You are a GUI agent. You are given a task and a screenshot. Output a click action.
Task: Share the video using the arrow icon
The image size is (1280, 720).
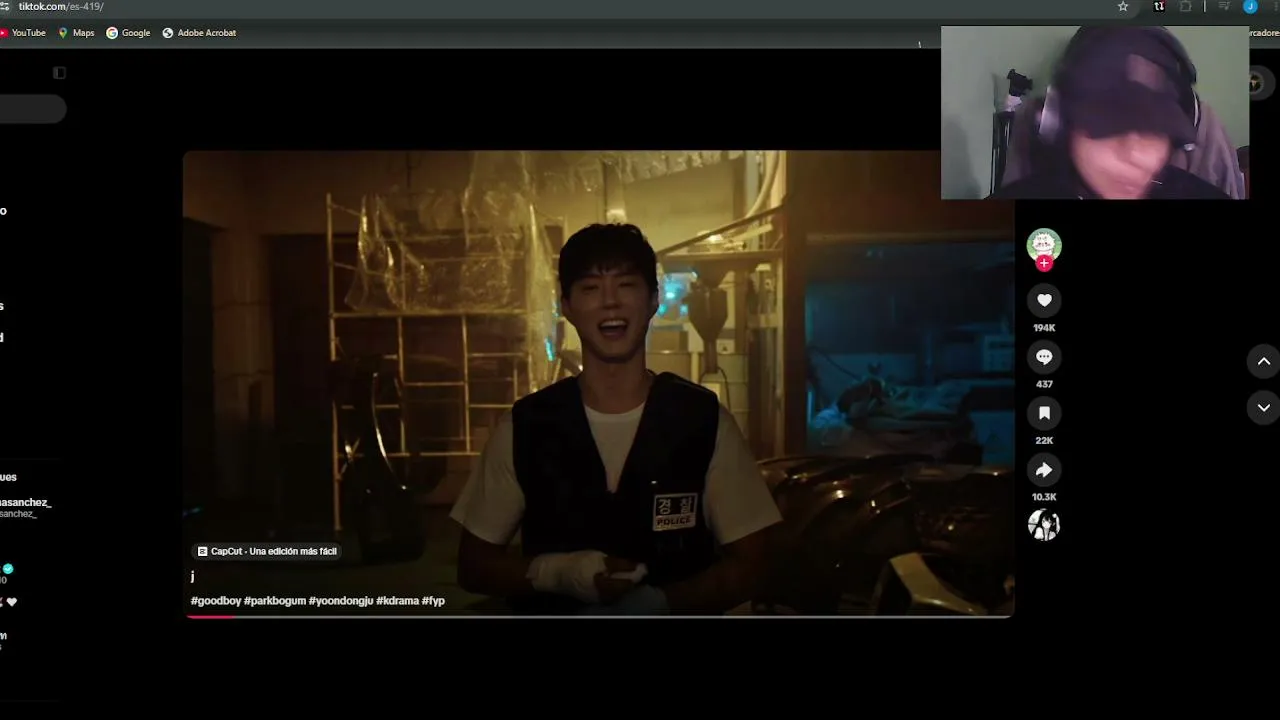click(x=1044, y=470)
